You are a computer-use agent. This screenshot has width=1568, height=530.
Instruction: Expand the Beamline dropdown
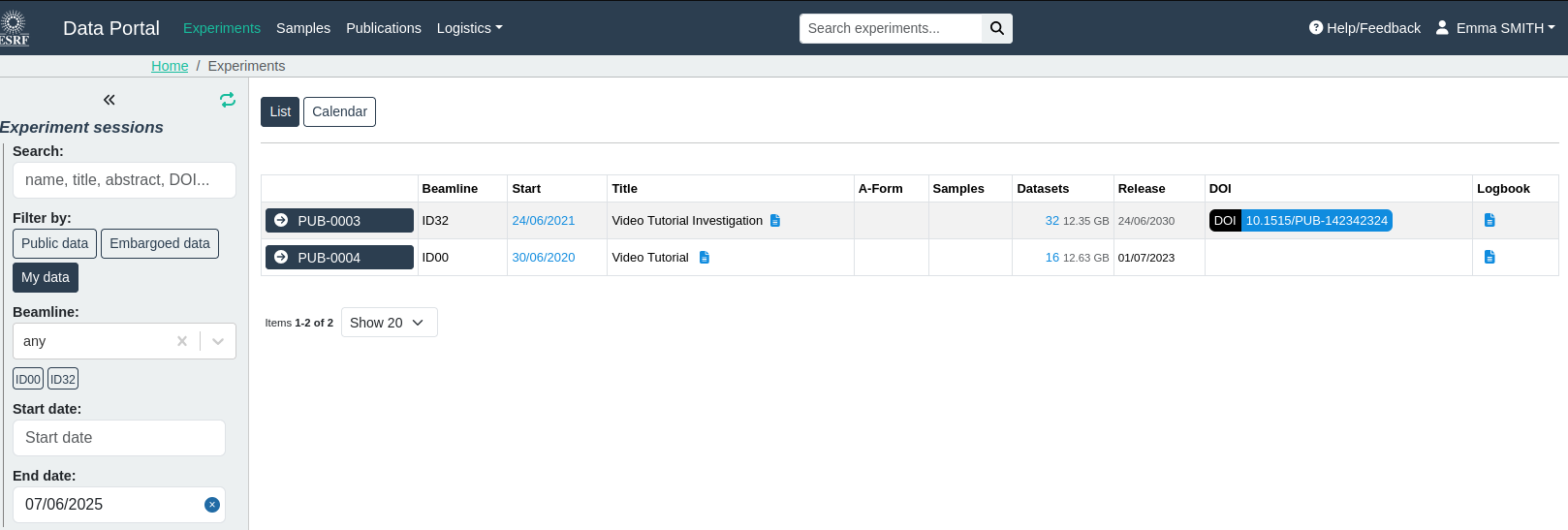click(x=218, y=341)
